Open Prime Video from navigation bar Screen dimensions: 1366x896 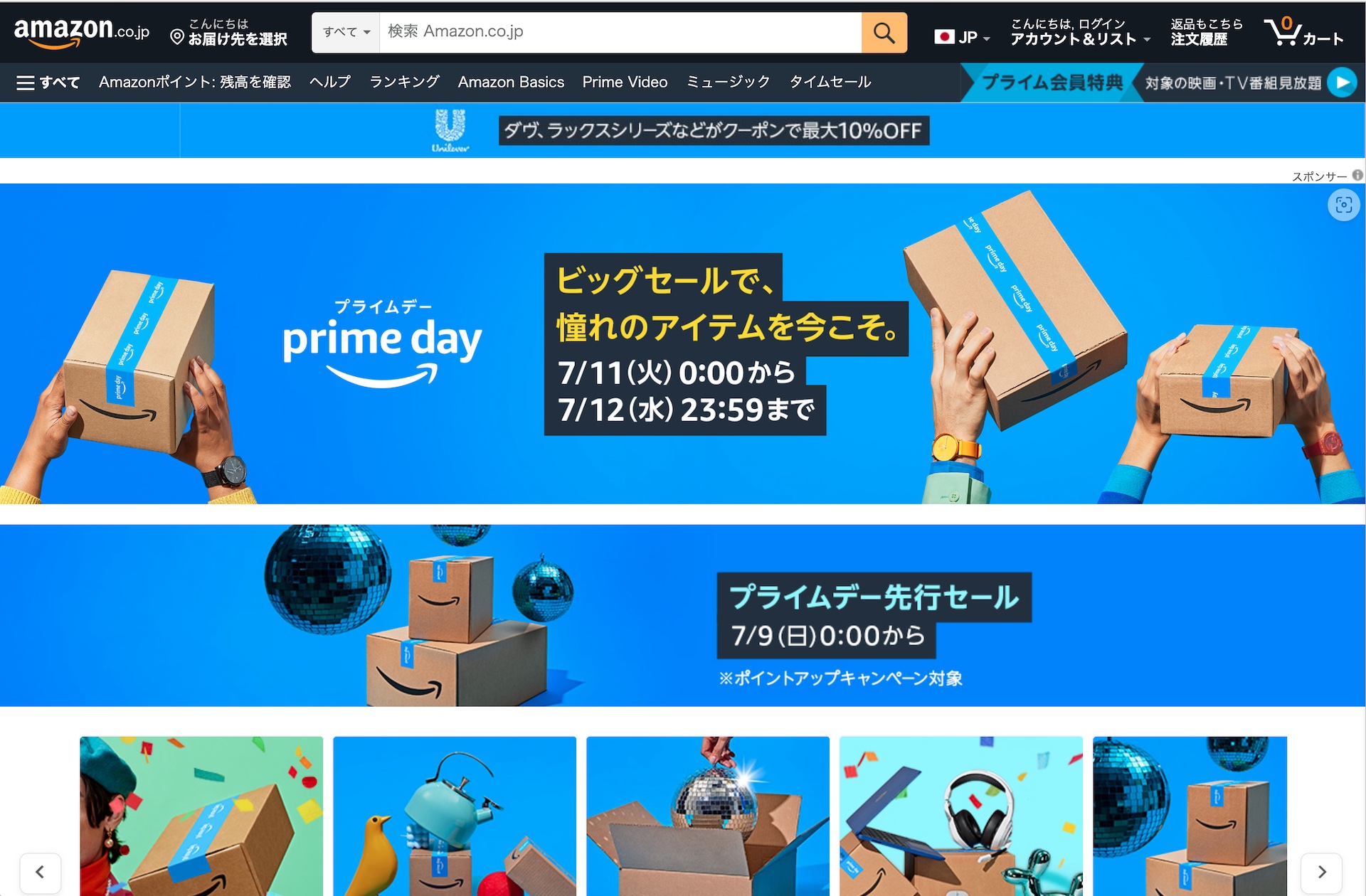625,82
